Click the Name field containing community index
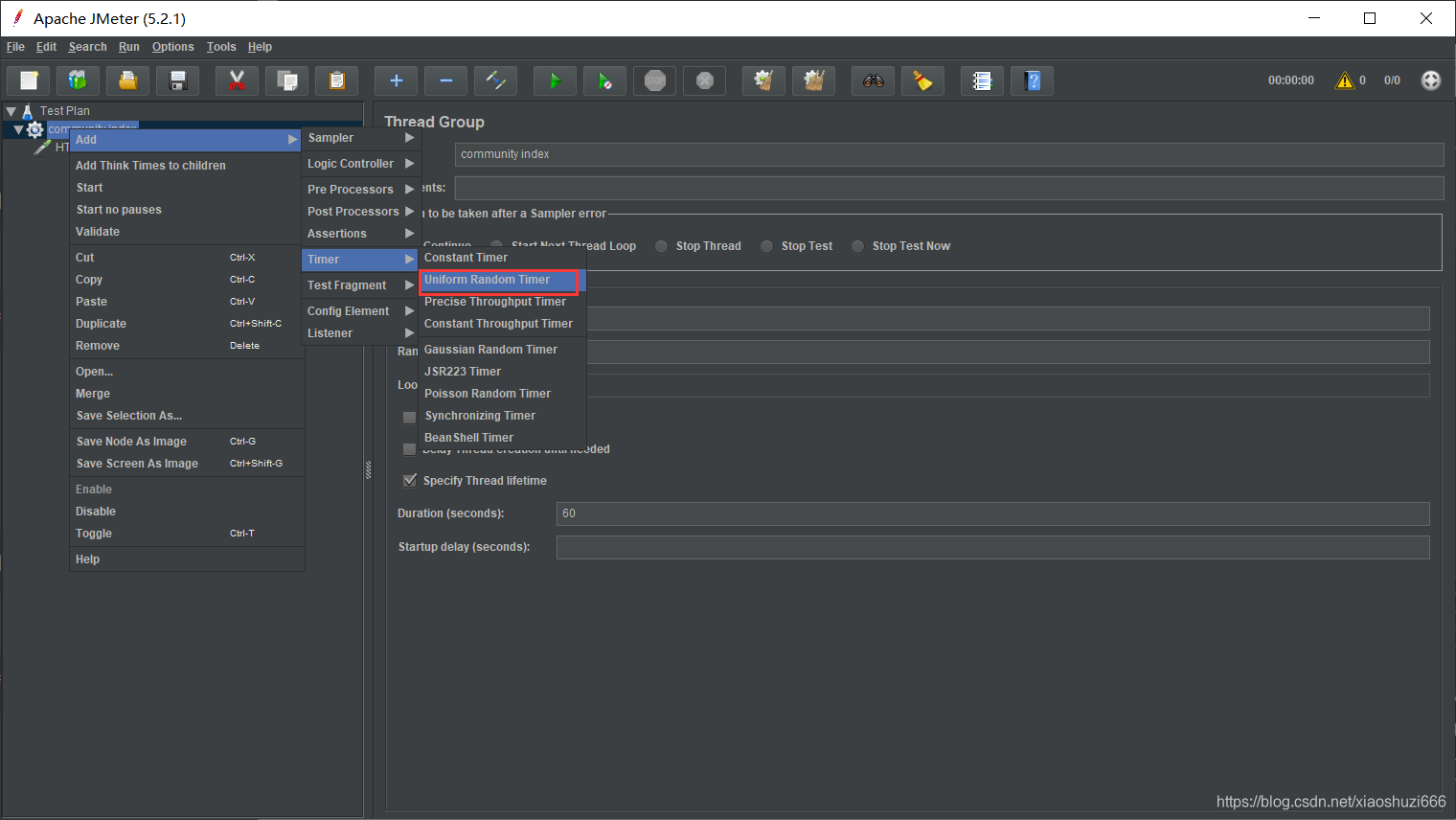Screen dimensions: 1456x820 point(949,154)
